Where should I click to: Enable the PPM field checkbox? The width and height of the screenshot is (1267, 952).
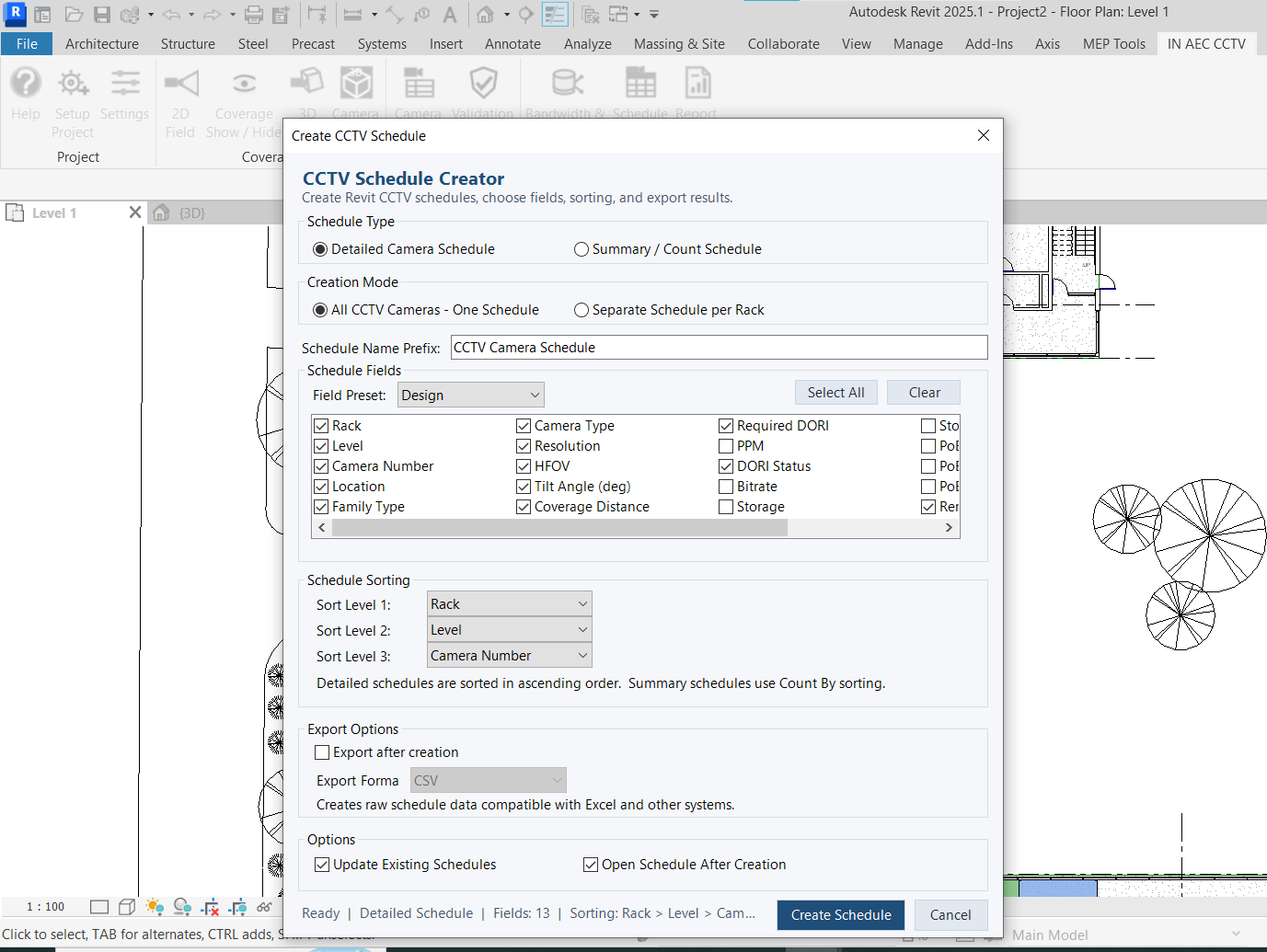tap(726, 446)
